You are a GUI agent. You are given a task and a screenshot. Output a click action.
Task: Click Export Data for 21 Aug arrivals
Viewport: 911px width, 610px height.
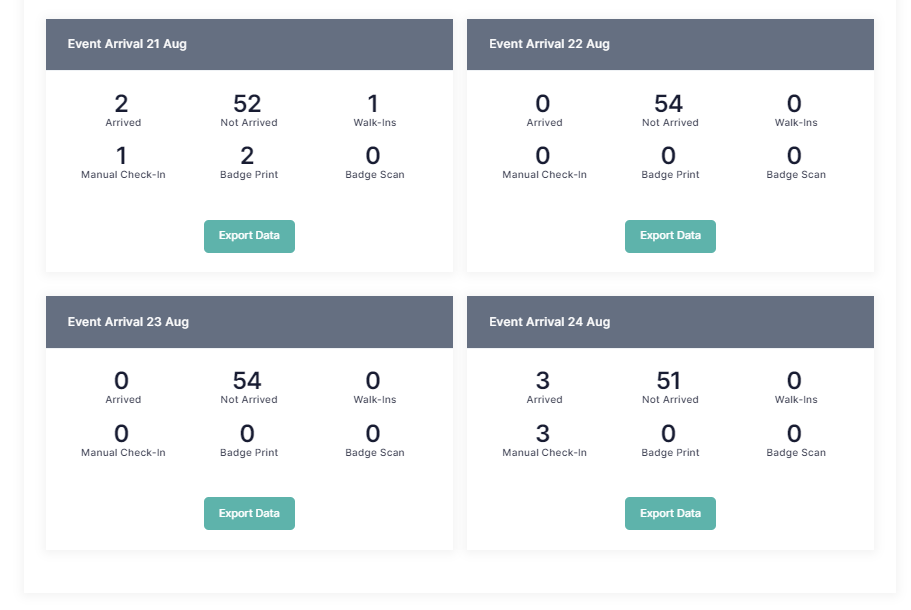(249, 236)
